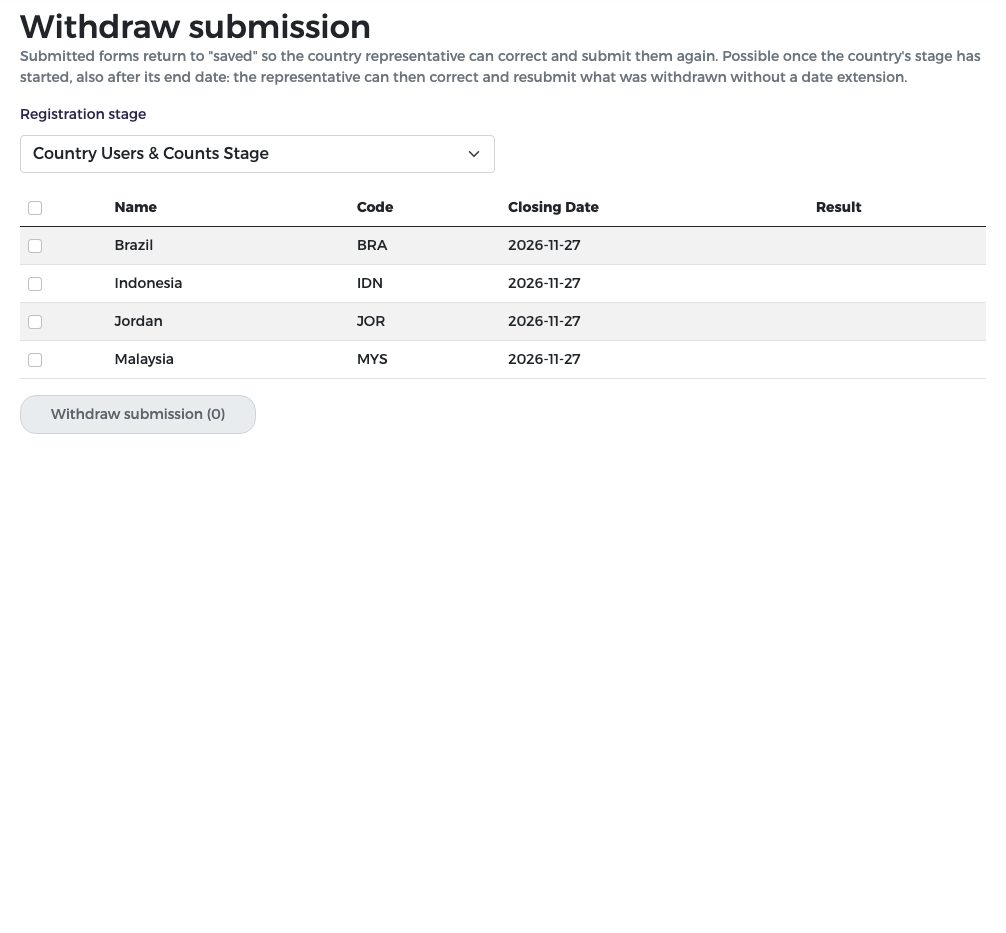Click Jordan's closing date 2026-11-27
Screen dimensions: 1006x933
coord(544,321)
